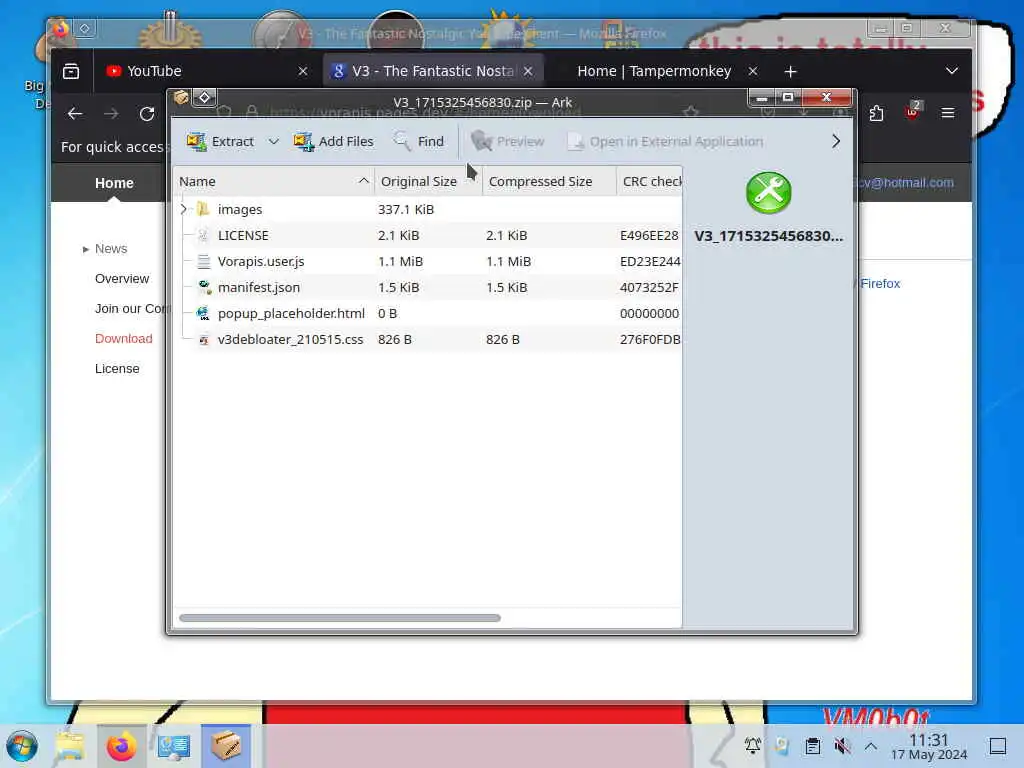Click the hotmail.com email link

tap(906, 183)
